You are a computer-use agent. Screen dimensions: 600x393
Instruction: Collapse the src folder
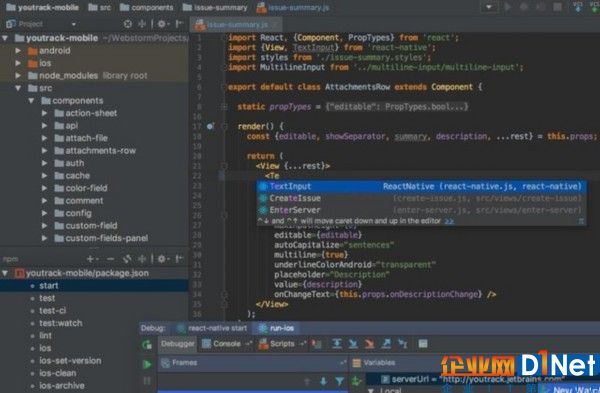18,88
